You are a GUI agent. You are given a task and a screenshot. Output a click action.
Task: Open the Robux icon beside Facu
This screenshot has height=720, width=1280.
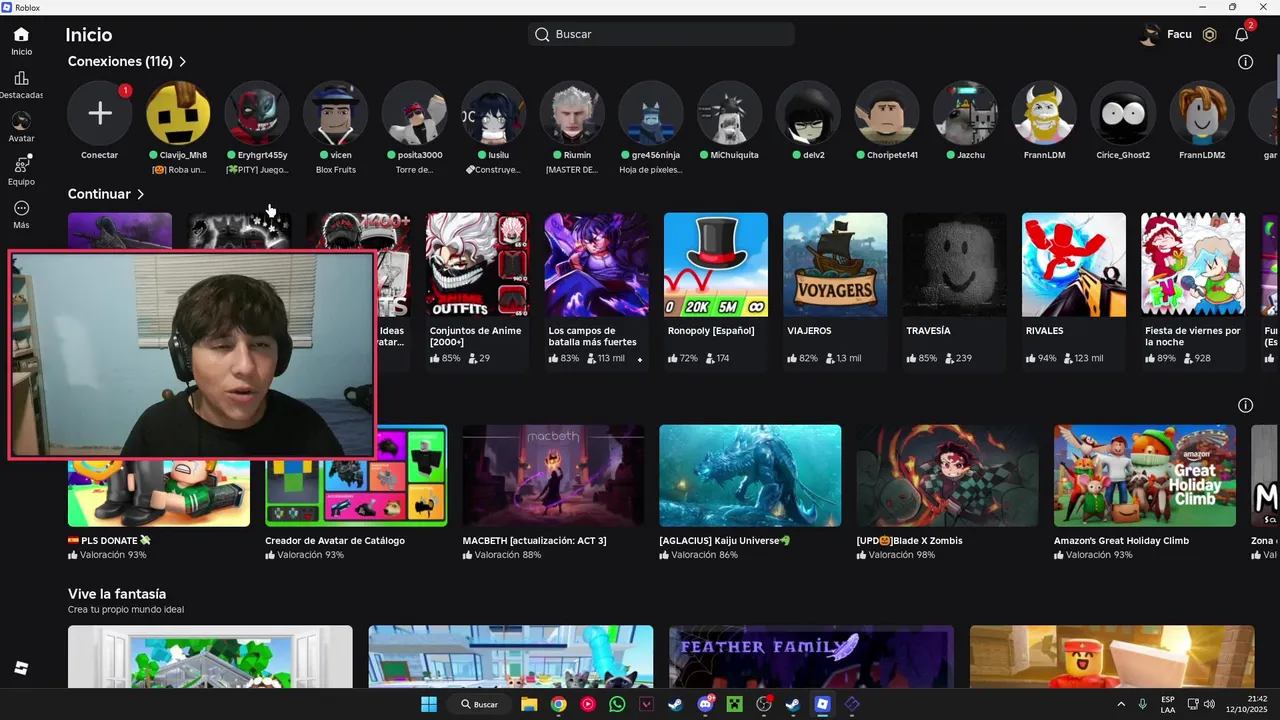pos(1209,34)
